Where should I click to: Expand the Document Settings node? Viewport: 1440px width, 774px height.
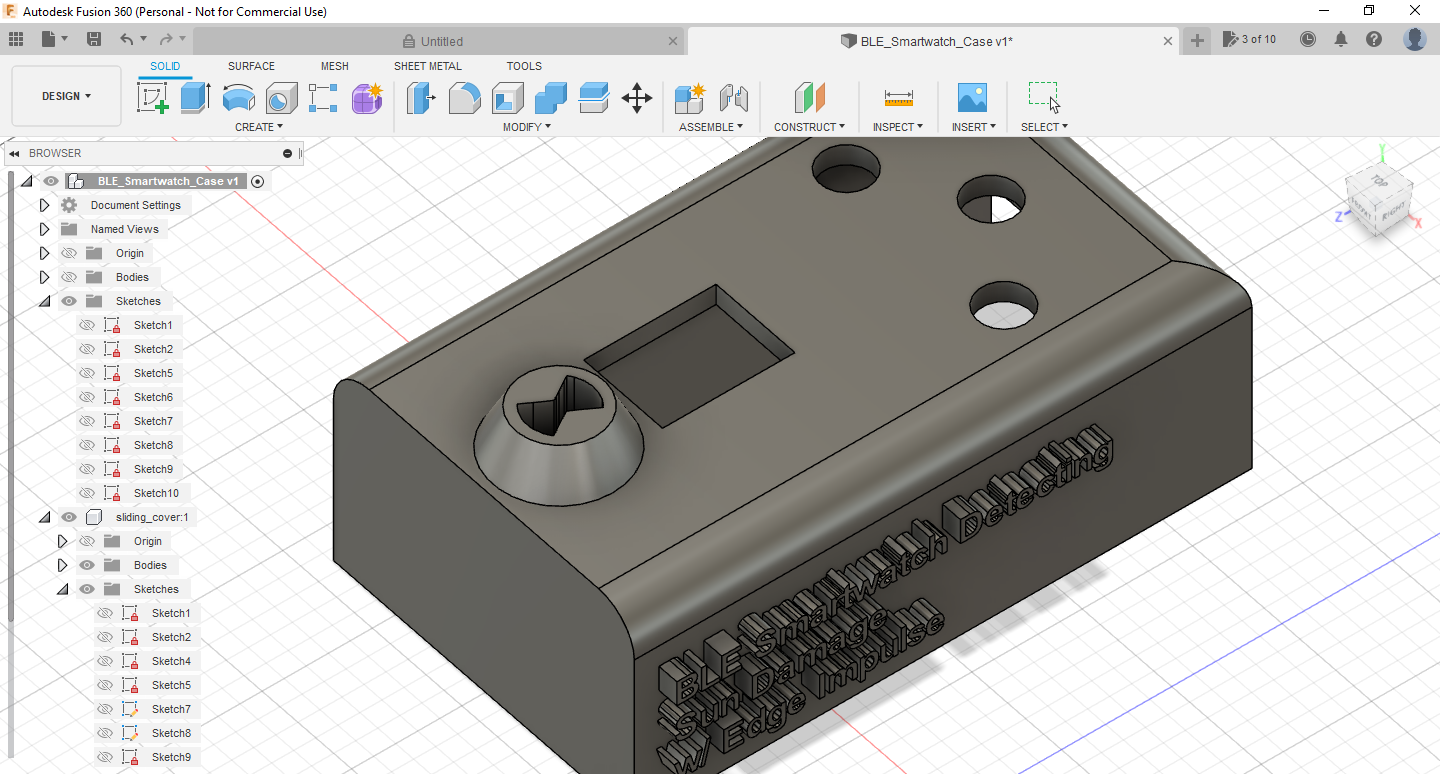pyautogui.click(x=44, y=204)
